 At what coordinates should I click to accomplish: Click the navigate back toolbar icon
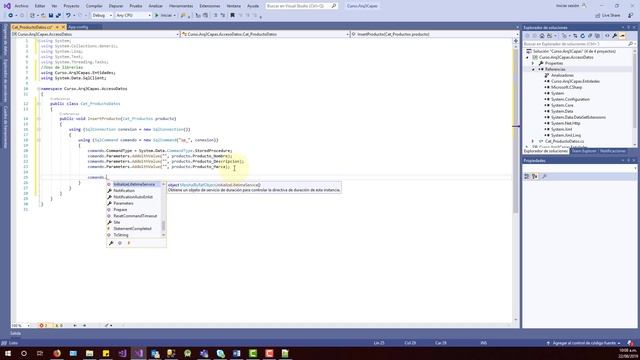[11, 16]
